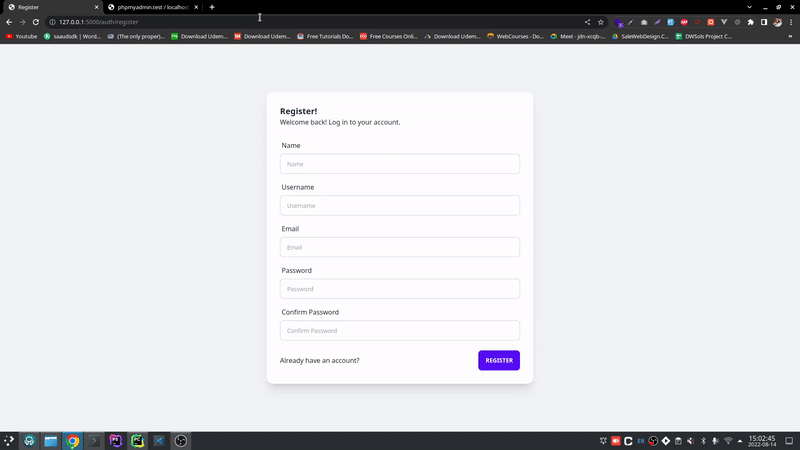Close the phpmyadmin.test tab
This screenshot has height=450, width=800.
coord(196,7)
